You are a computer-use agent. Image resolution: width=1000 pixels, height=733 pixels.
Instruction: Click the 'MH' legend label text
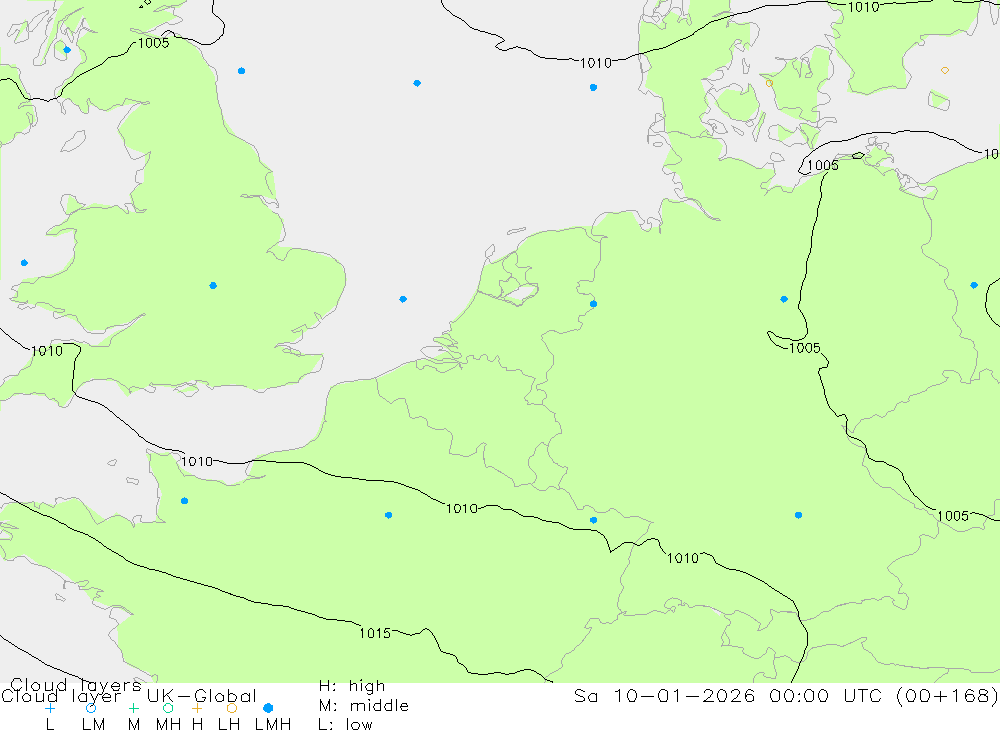pyautogui.click(x=168, y=725)
